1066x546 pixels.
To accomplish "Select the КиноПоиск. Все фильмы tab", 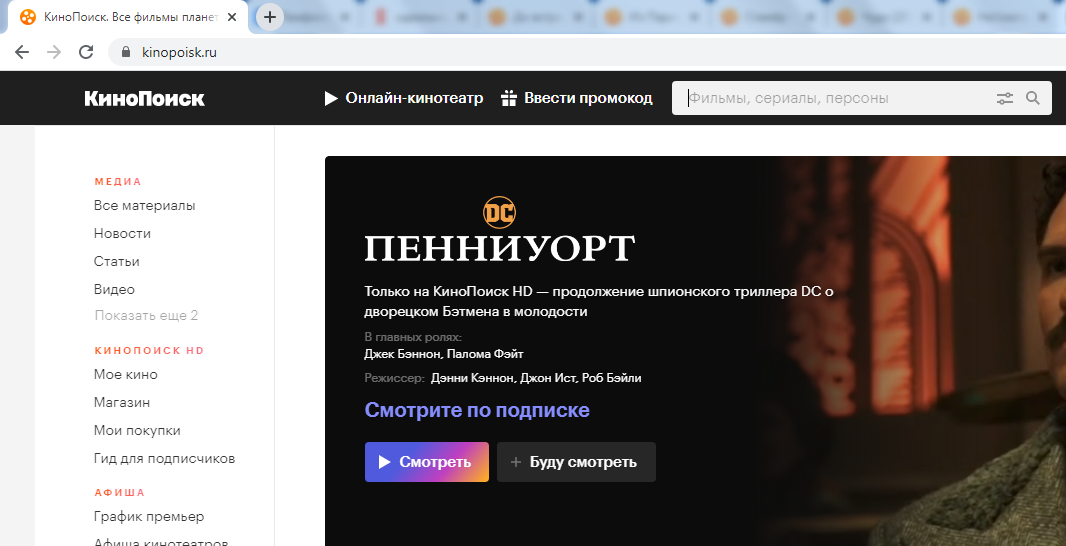I will pyautogui.click(x=128, y=17).
